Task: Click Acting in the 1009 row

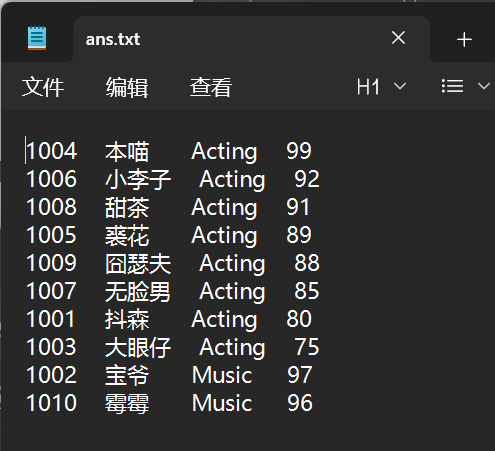Action: coord(232,264)
